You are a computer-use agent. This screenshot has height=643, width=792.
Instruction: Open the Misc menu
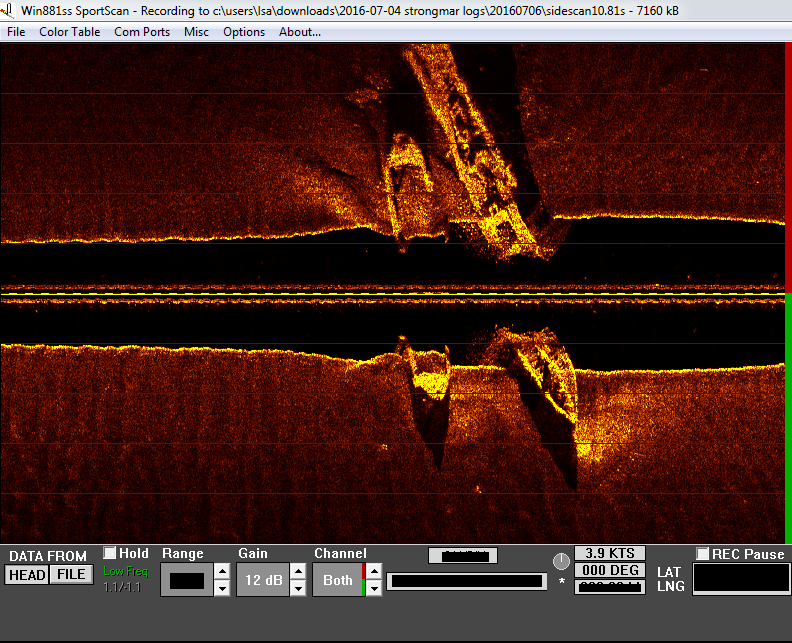point(196,32)
